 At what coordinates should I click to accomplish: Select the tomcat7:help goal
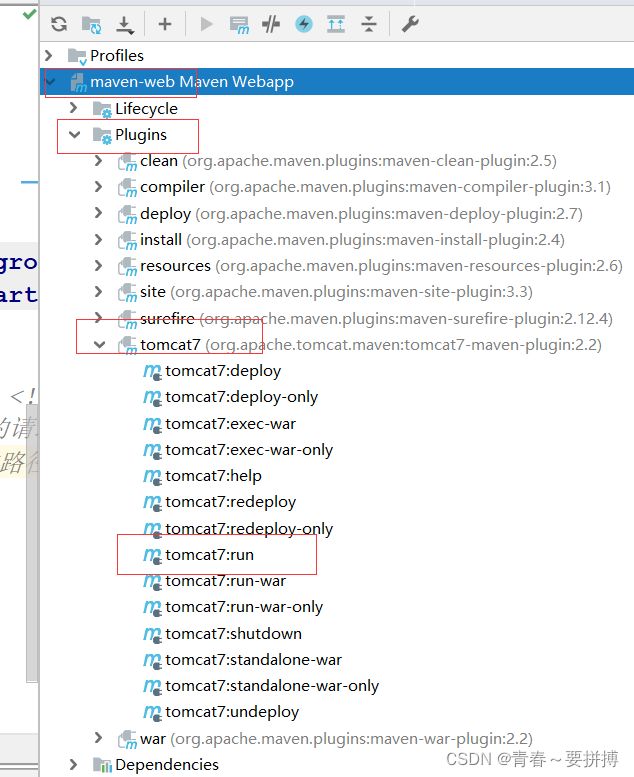pos(213,476)
